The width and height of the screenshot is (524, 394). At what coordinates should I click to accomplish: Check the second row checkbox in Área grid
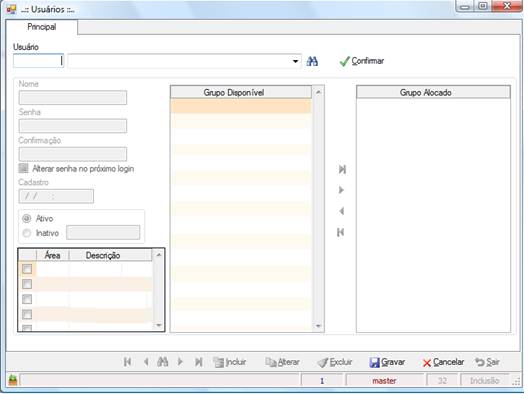[27, 284]
